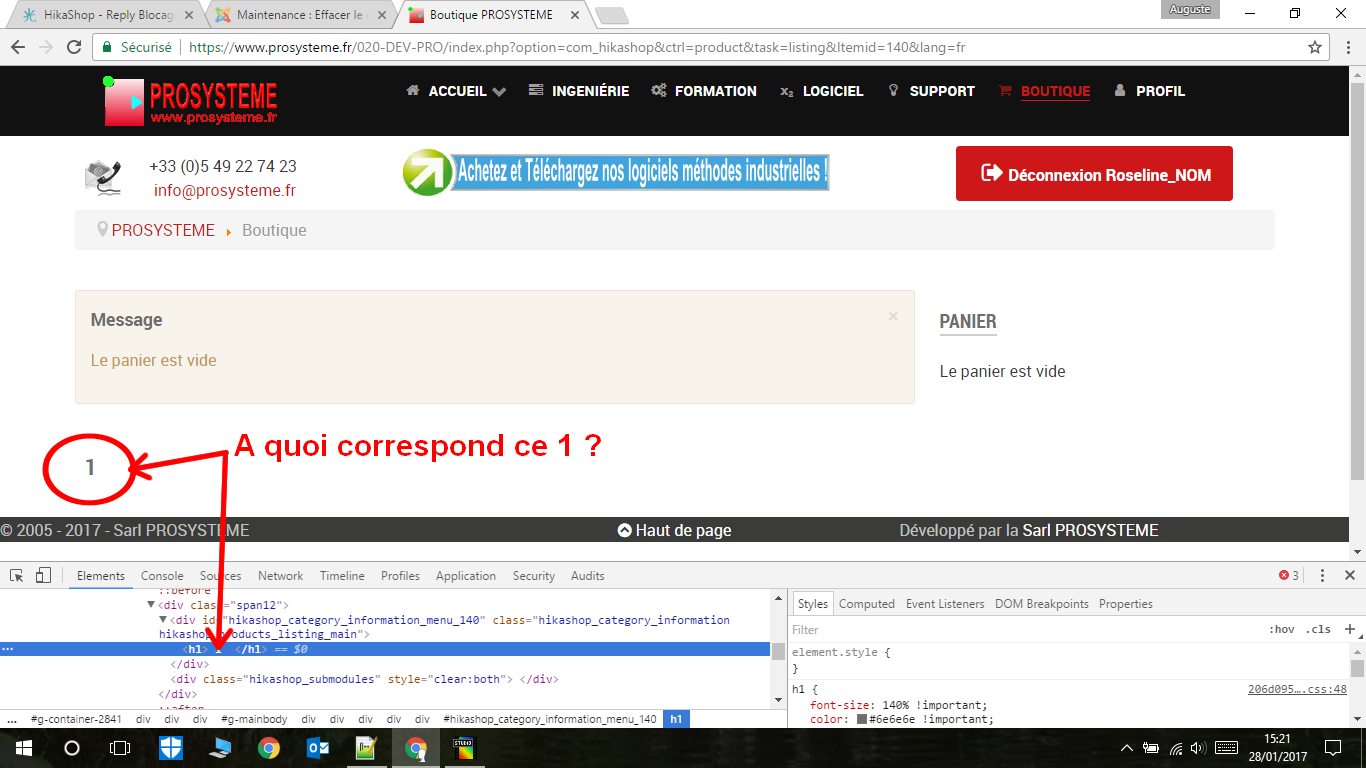
Task: Click the secure padlock icon
Action: (107, 47)
